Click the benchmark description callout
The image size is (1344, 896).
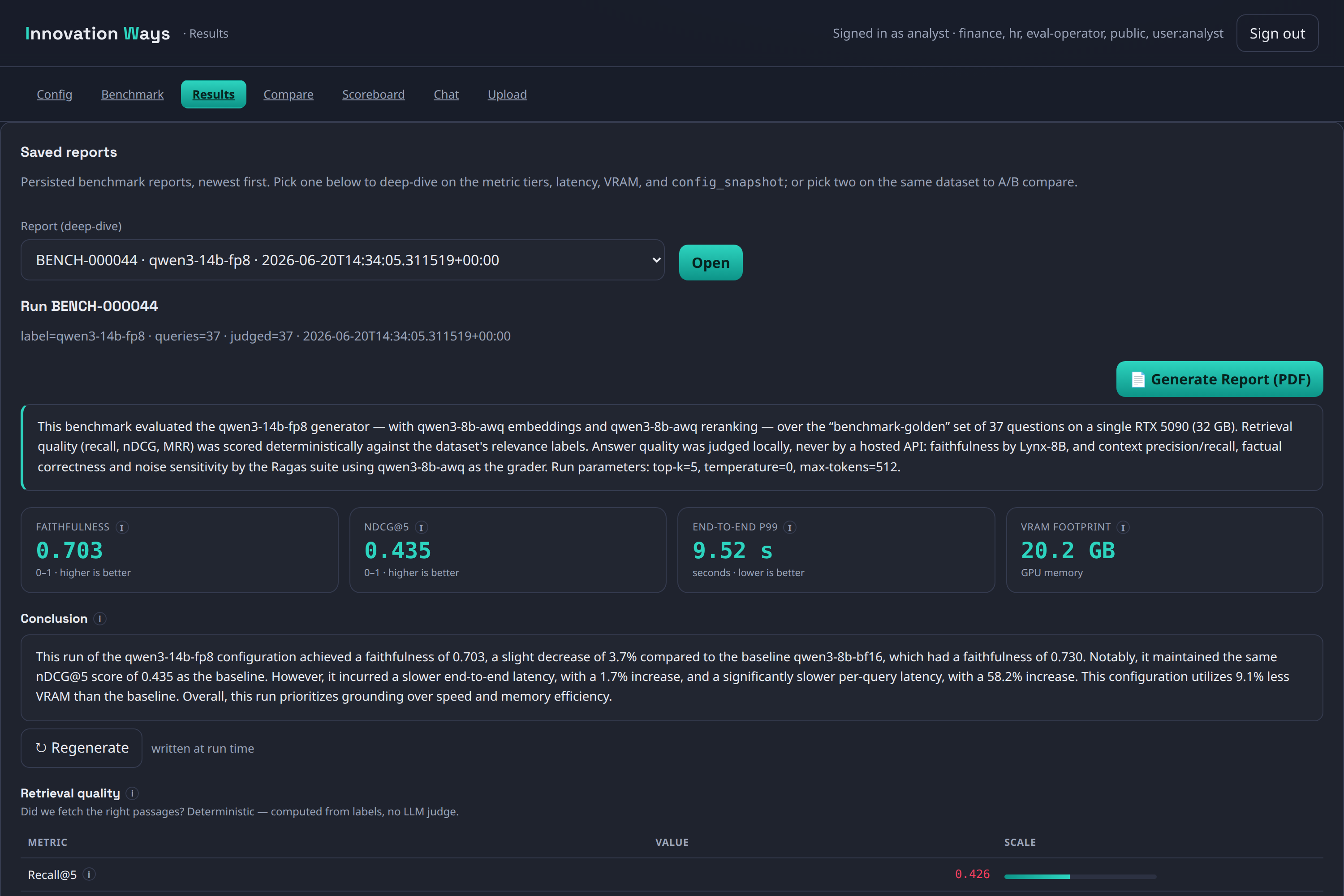672,448
